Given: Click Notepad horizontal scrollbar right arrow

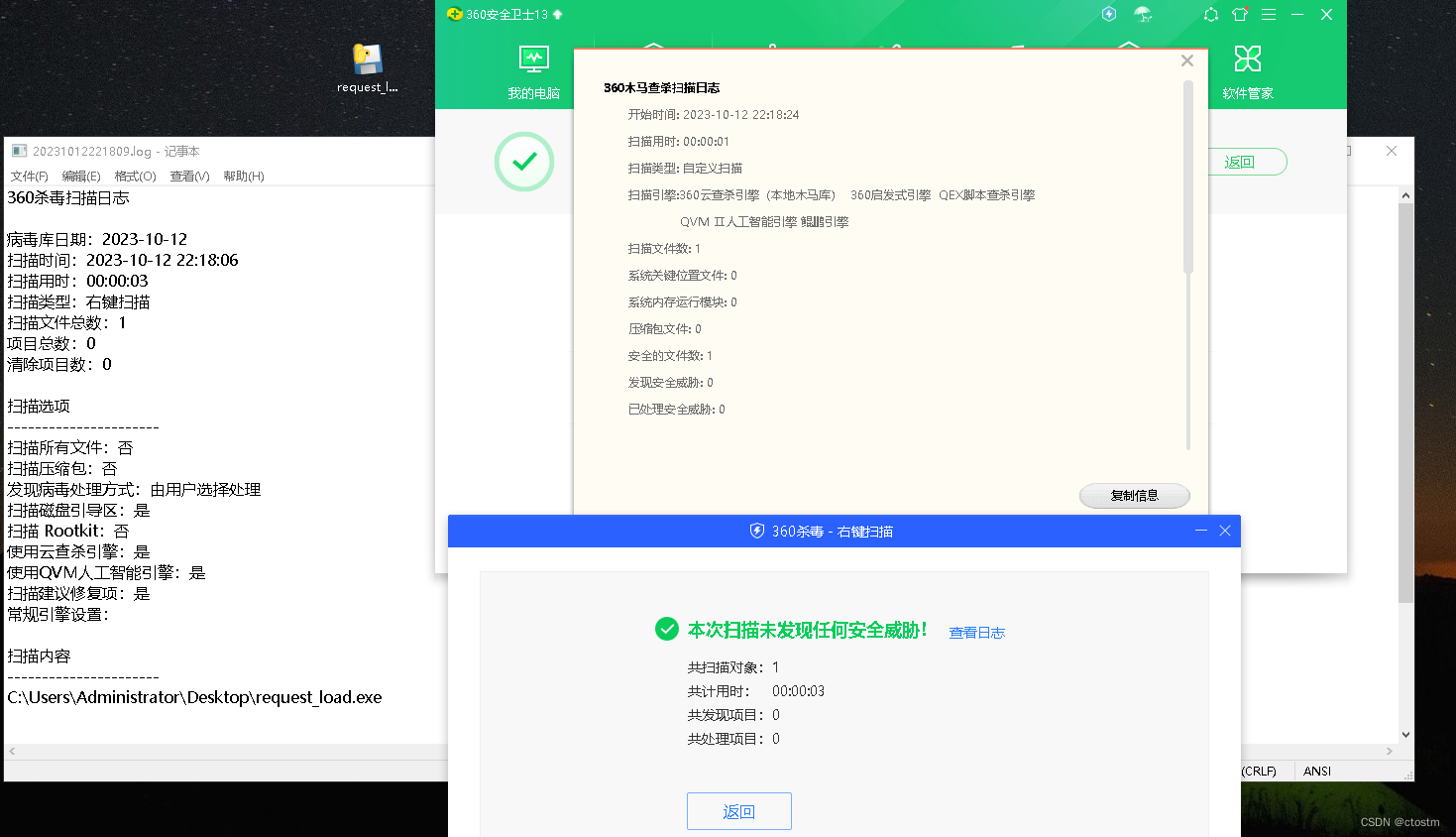Looking at the screenshot, I should pos(1389,752).
